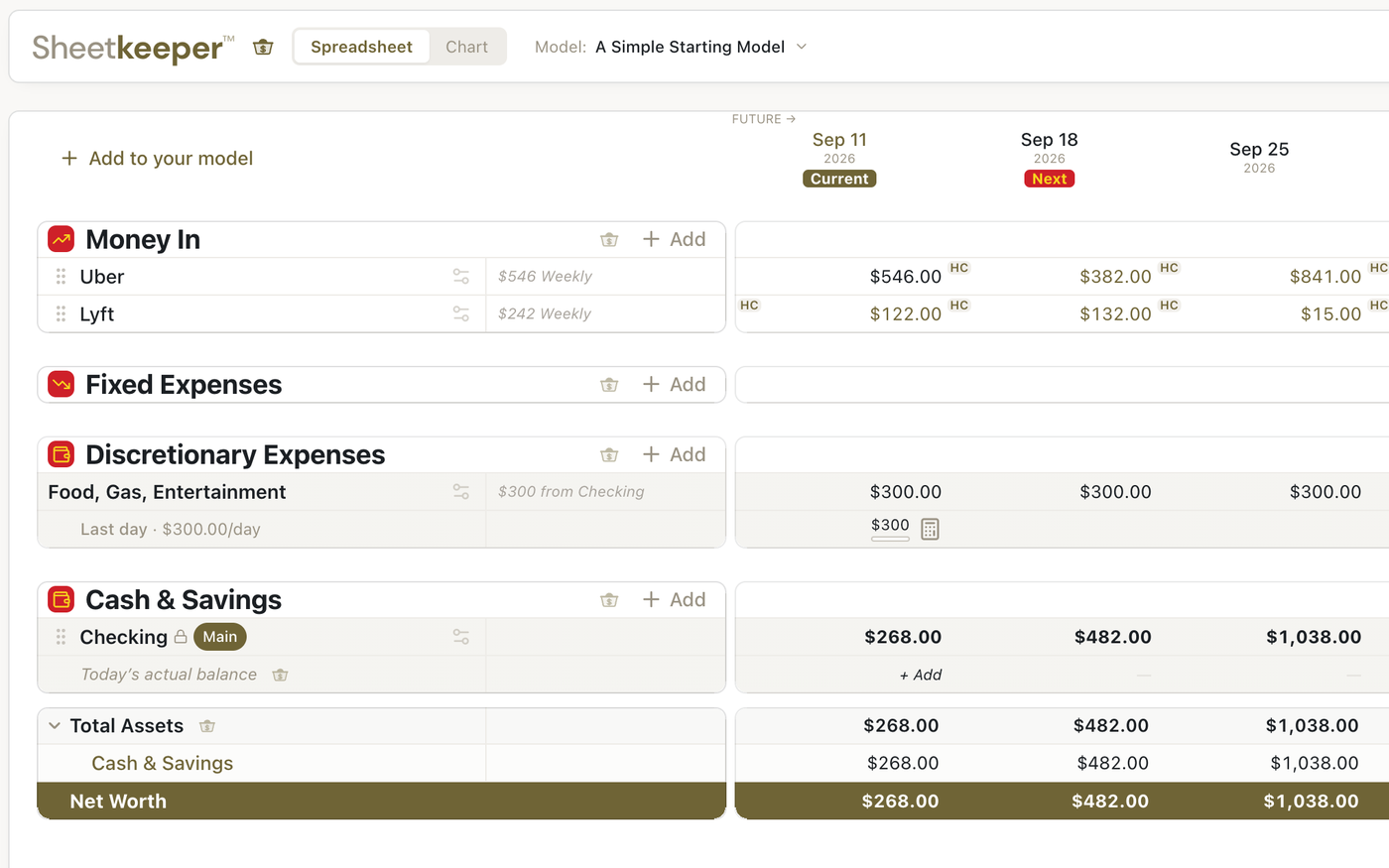The image size is (1389, 868).
Task: Switch to the Spreadsheet tab
Action: point(361,47)
